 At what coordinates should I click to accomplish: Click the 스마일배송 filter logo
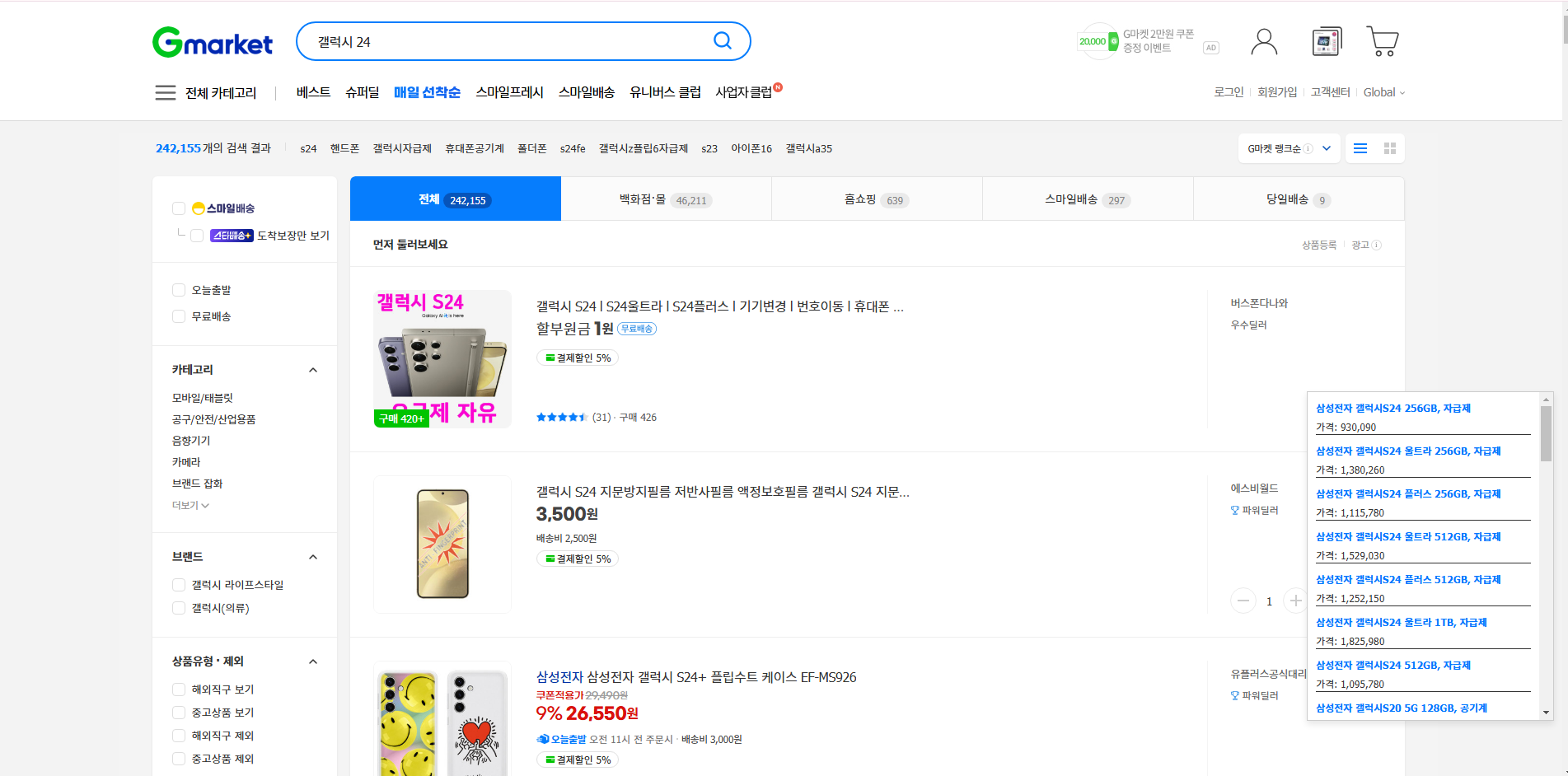tap(223, 208)
